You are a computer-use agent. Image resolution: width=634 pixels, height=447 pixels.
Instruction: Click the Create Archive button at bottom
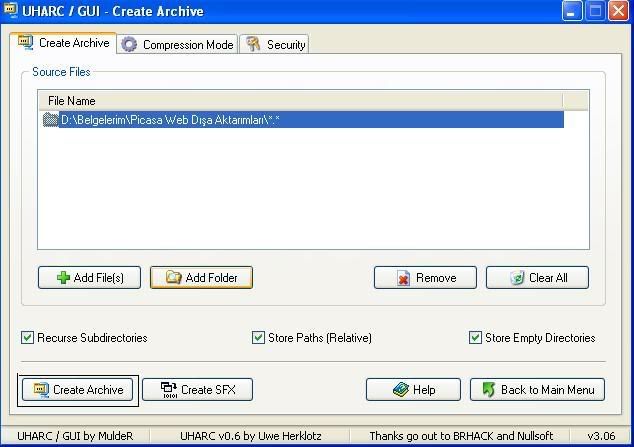pyautogui.click(x=78, y=390)
